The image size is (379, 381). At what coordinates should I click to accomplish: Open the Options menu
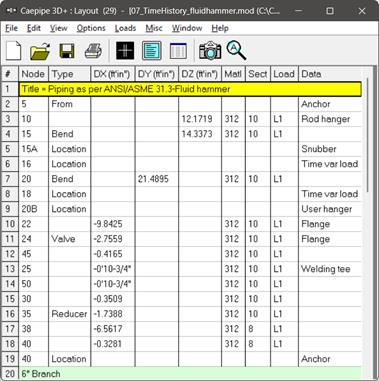(x=91, y=28)
